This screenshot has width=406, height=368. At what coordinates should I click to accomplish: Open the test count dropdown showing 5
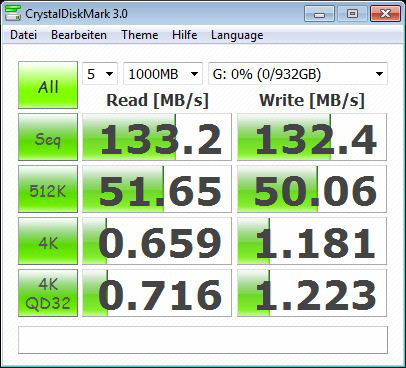(x=100, y=74)
